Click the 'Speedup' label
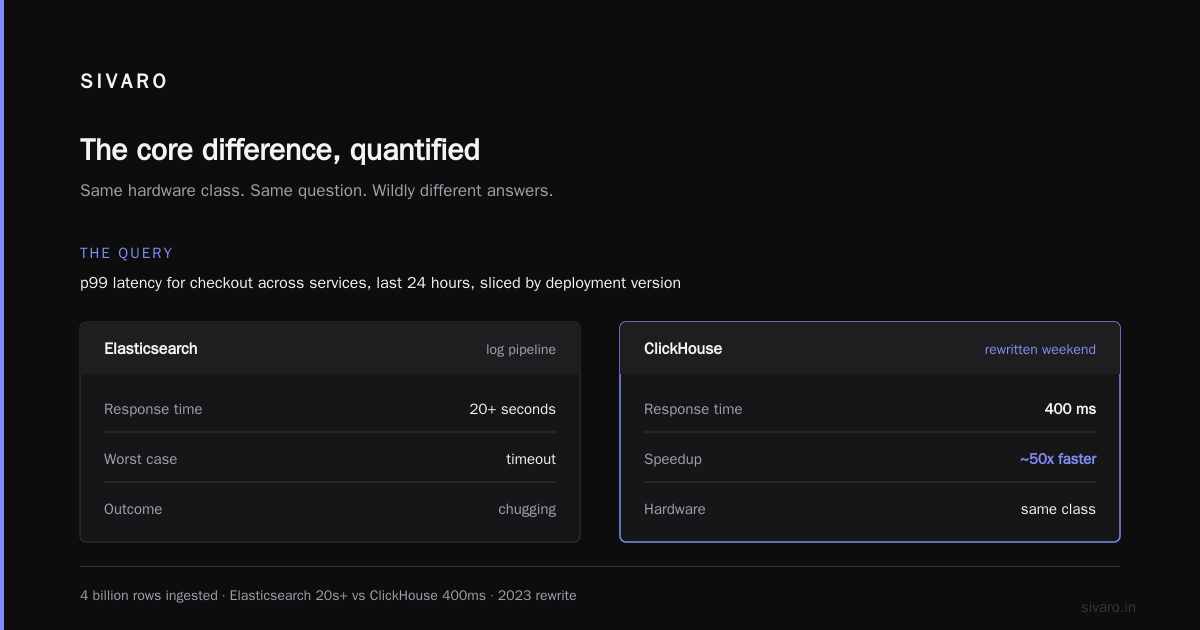This screenshot has width=1200, height=630. click(673, 459)
